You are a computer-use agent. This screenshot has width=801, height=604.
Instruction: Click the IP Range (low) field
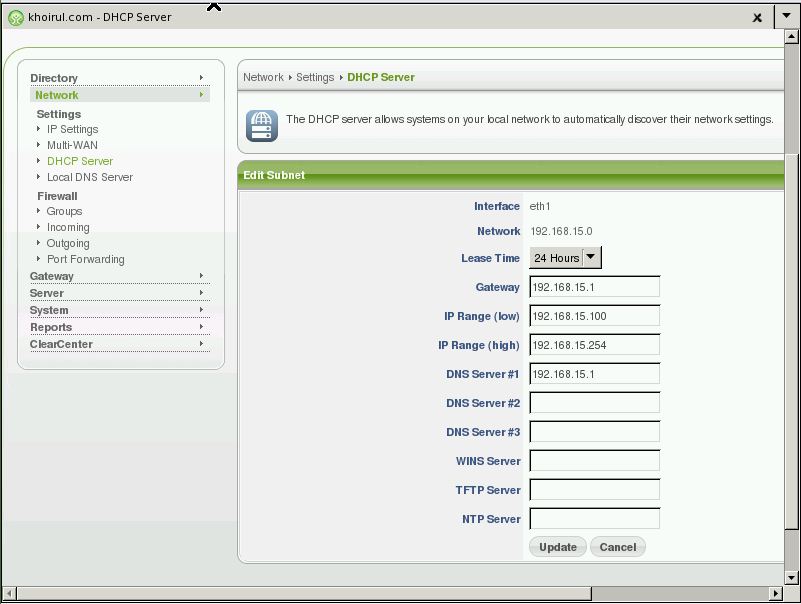(x=595, y=316)
